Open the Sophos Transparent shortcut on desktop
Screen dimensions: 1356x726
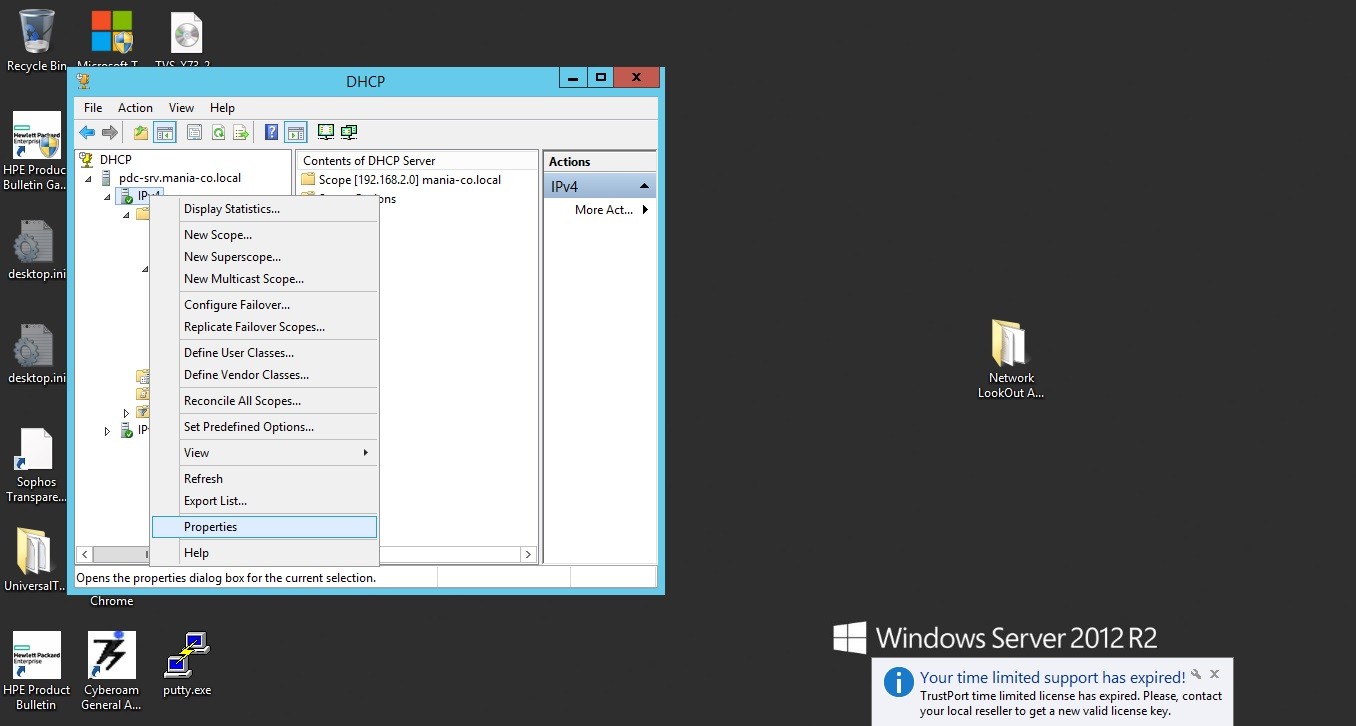36,466
